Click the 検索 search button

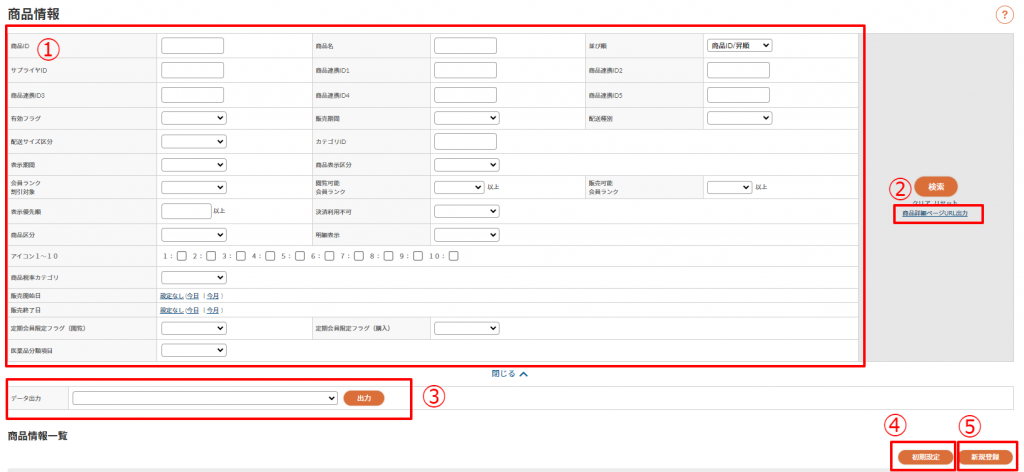pyautogui.click(x=936, y=187)
